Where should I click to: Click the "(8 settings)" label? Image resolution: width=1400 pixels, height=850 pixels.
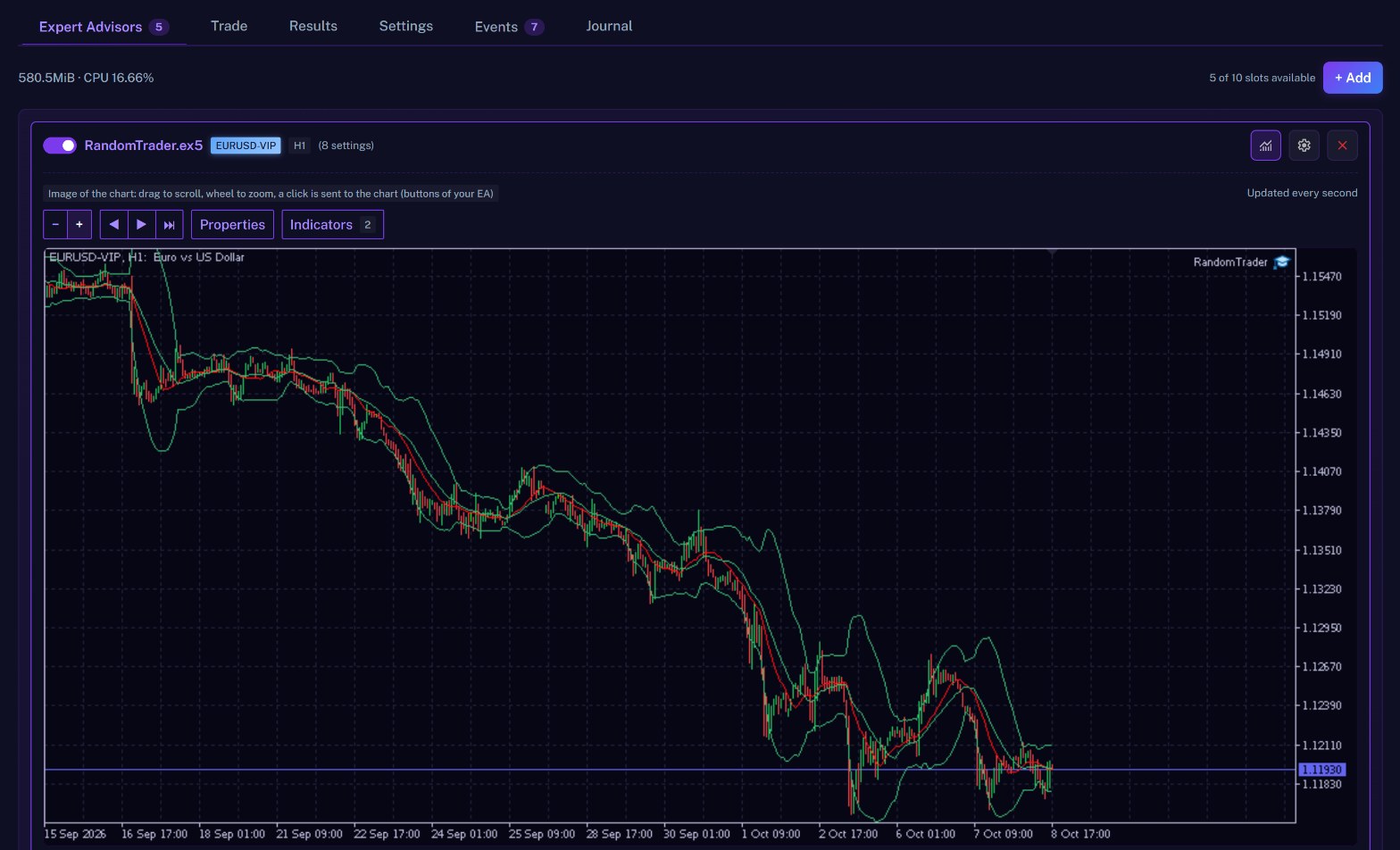click(x=346, y=146)
